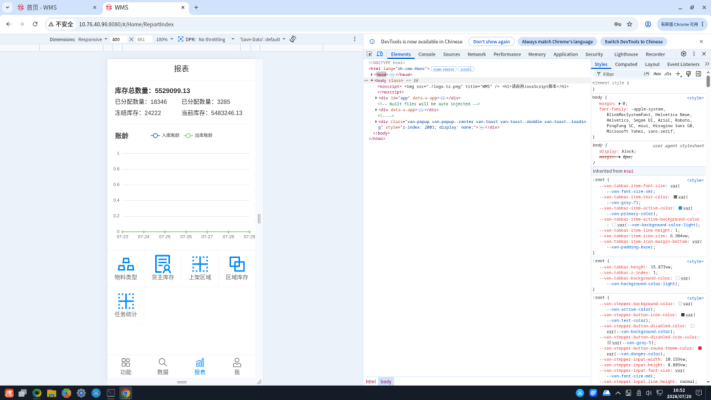This screenshot has height=400, width=712.
Task: Click the DPR device pixel ratio icon
Action: point(181,39)
